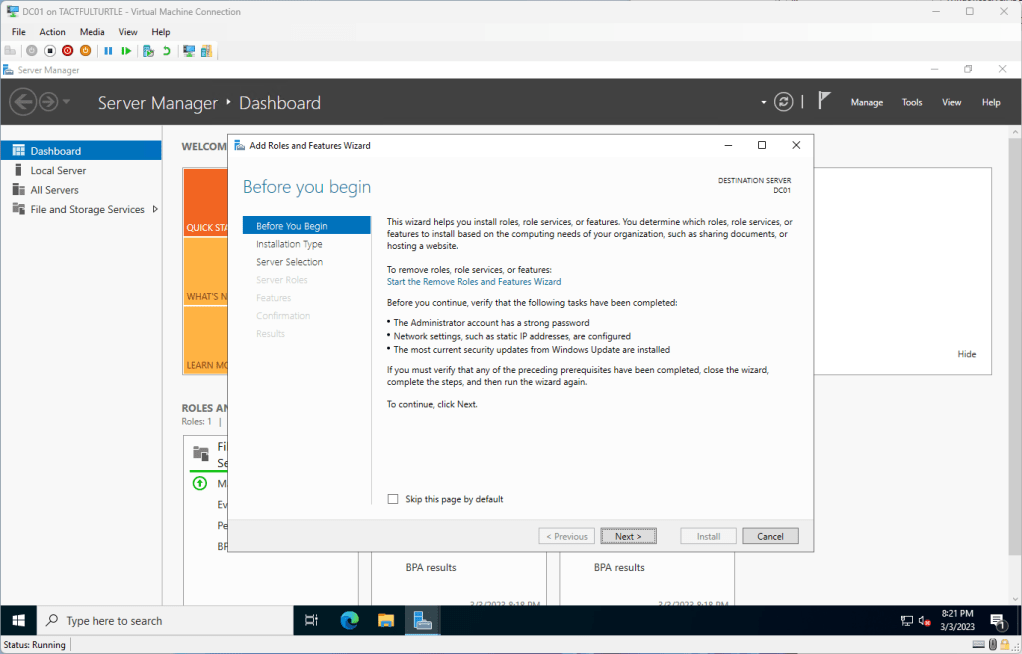Open the Manage menu
The width and height of the screenshot is (1022, 654).
(866, 102)
